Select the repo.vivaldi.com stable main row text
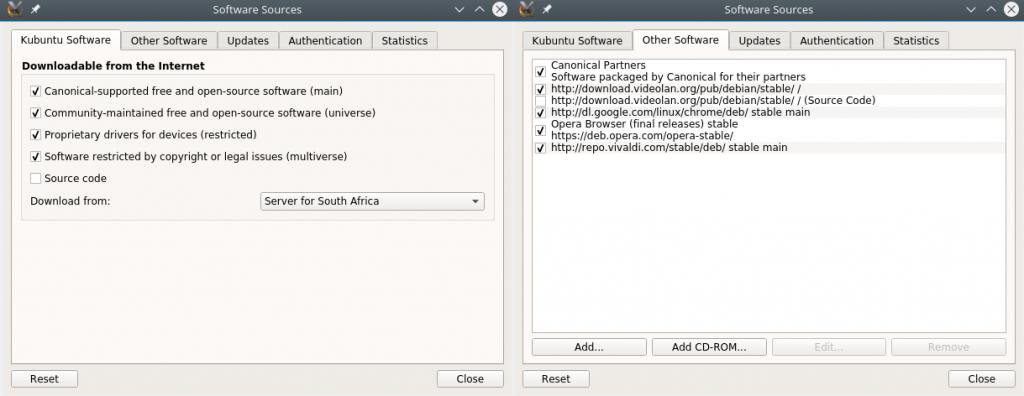 pos(669,148)
